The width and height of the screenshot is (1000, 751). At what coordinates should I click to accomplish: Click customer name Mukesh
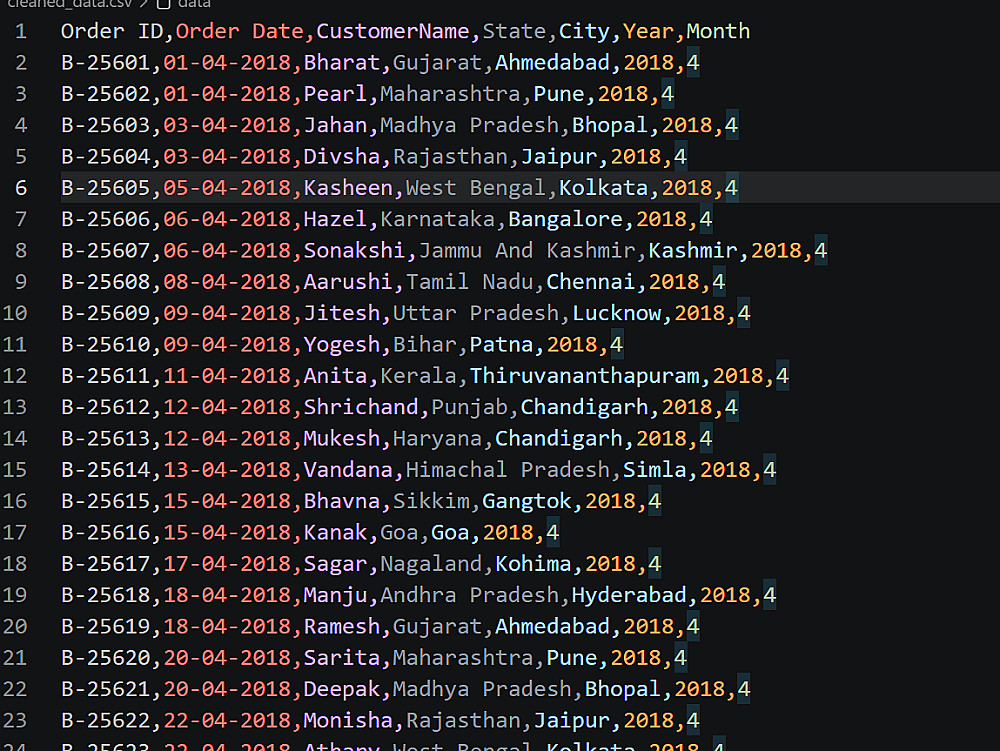(x=342, y=438)
